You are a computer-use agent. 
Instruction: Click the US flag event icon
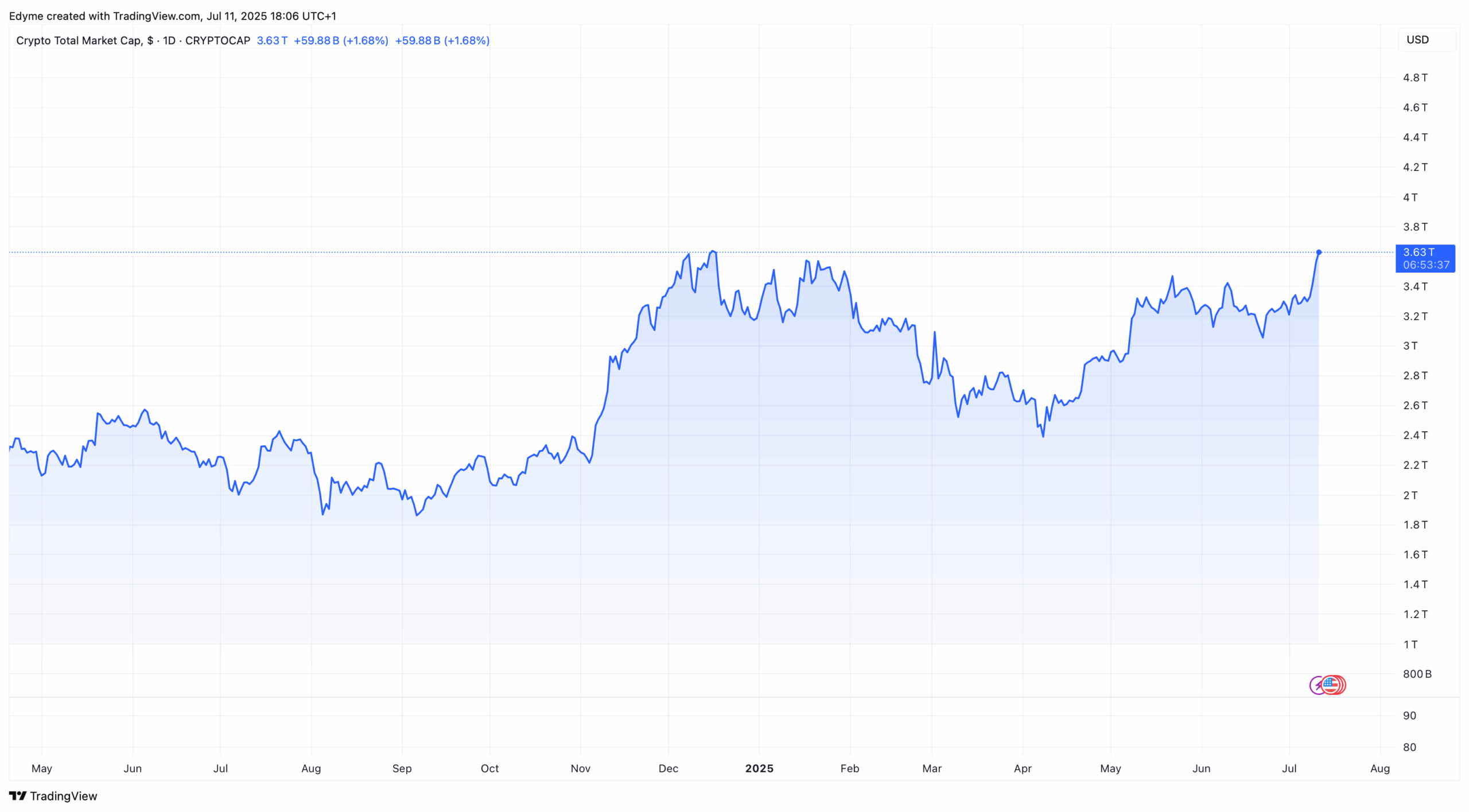click(x=1331, y=685)
